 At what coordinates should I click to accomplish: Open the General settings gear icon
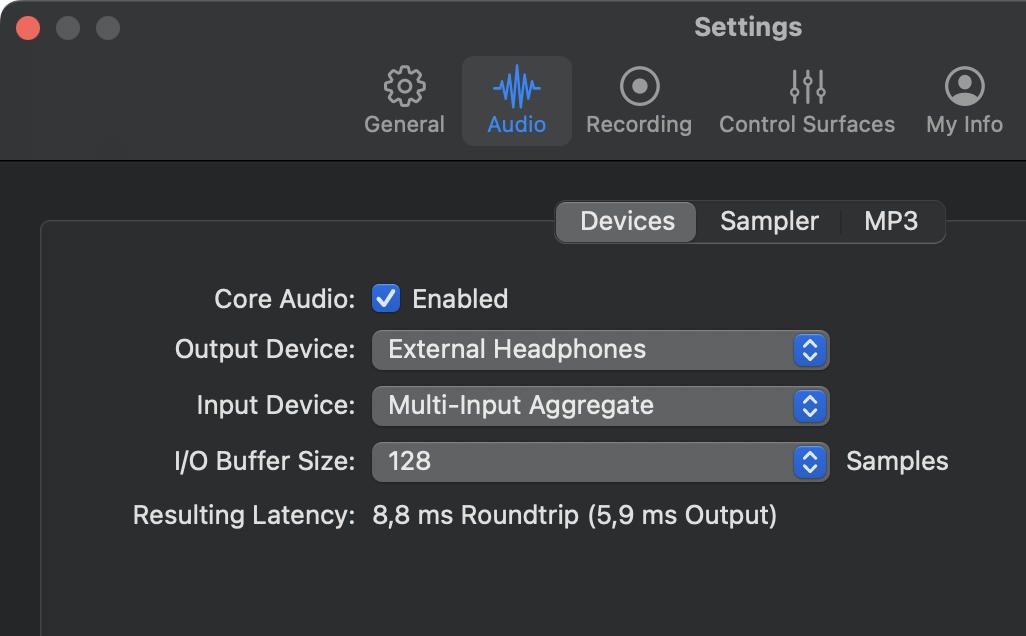404,87
